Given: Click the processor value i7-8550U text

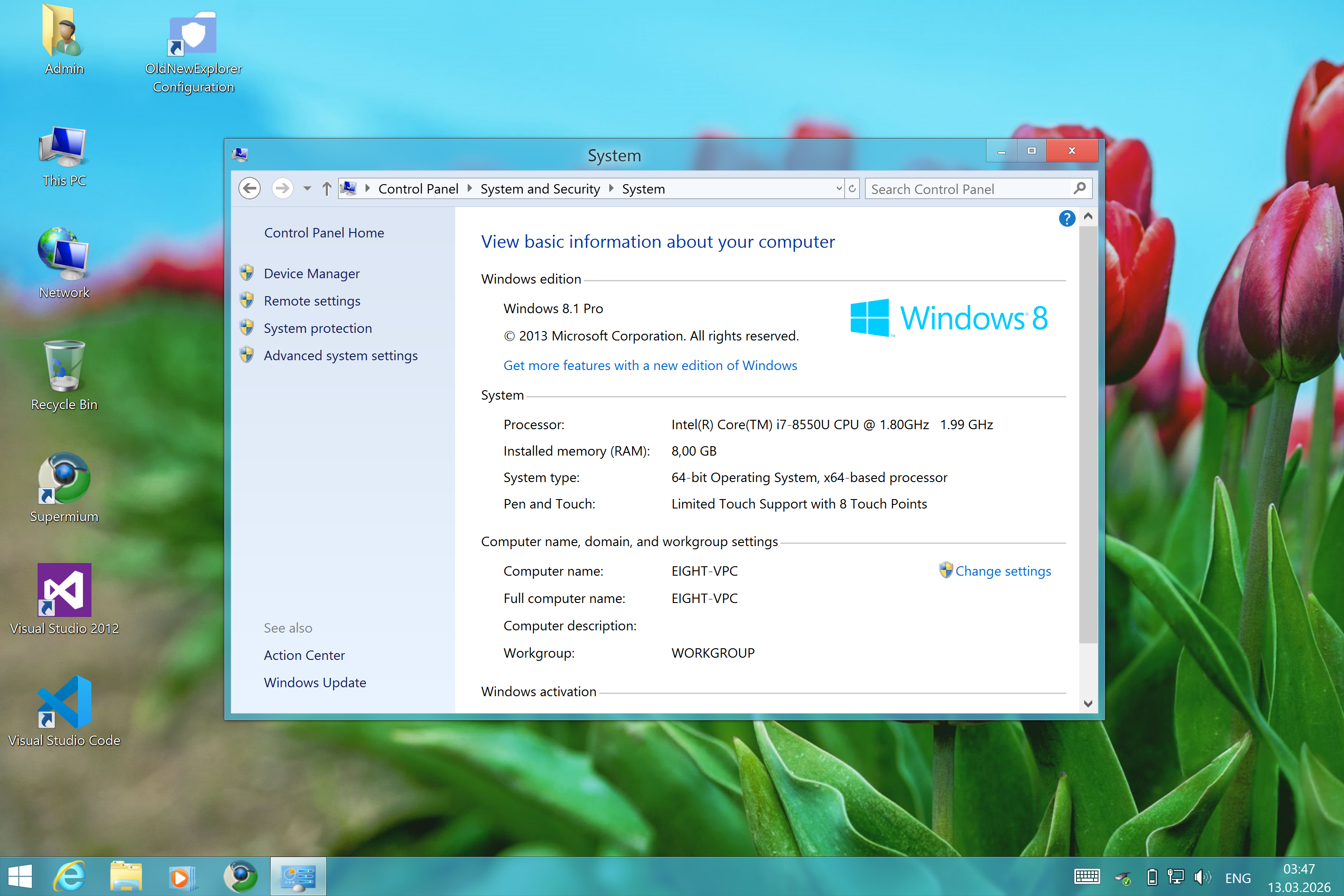Looking at the screenshot, I should [x=832, y=425].
